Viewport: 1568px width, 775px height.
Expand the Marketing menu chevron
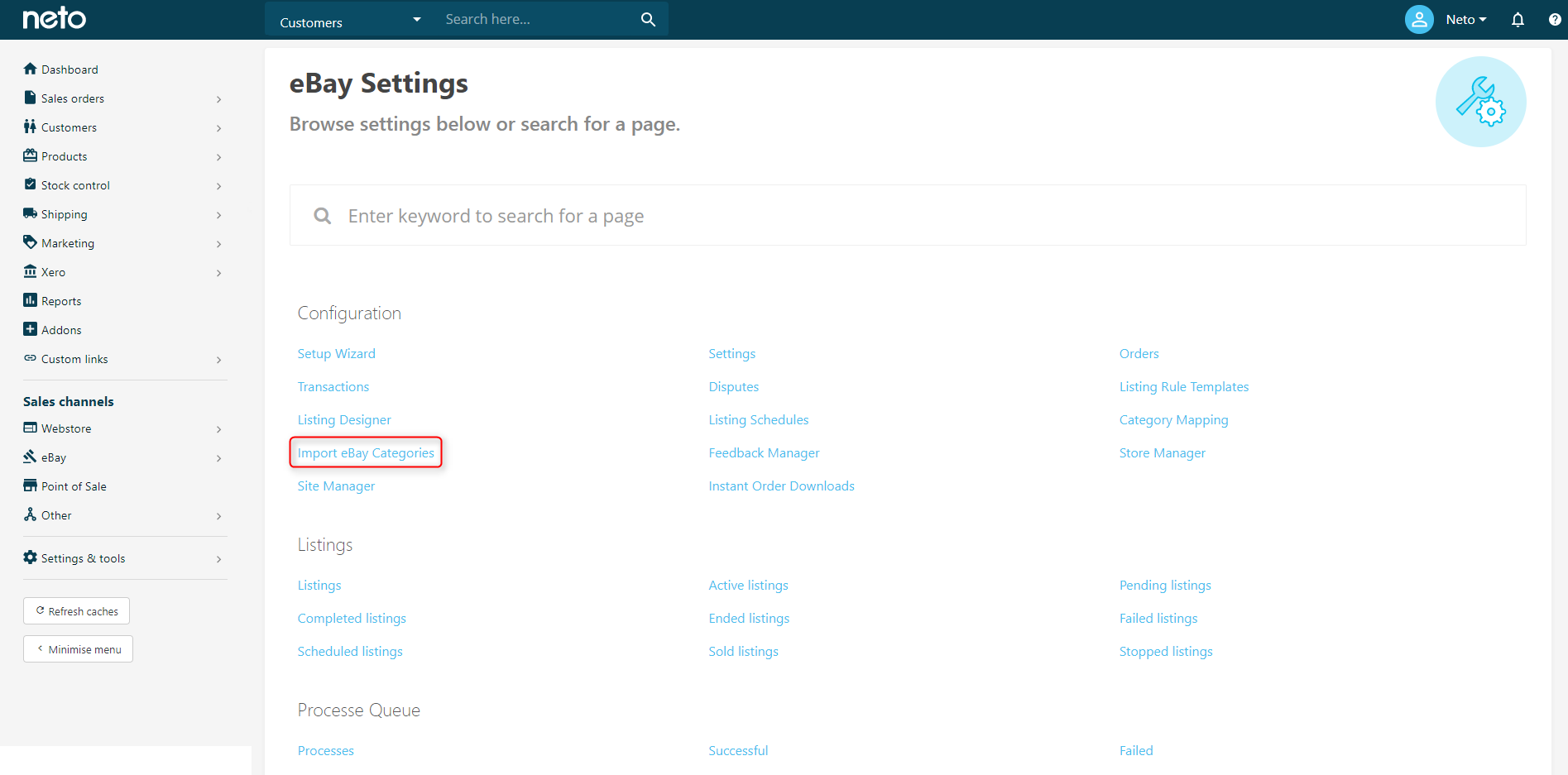click(x=219, y=244)
